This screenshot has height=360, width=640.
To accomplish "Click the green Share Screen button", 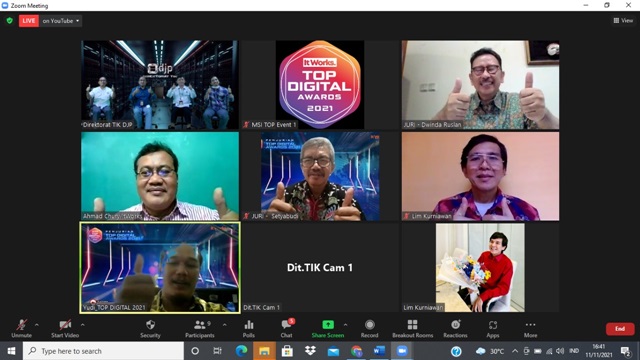I will point(328,329).
